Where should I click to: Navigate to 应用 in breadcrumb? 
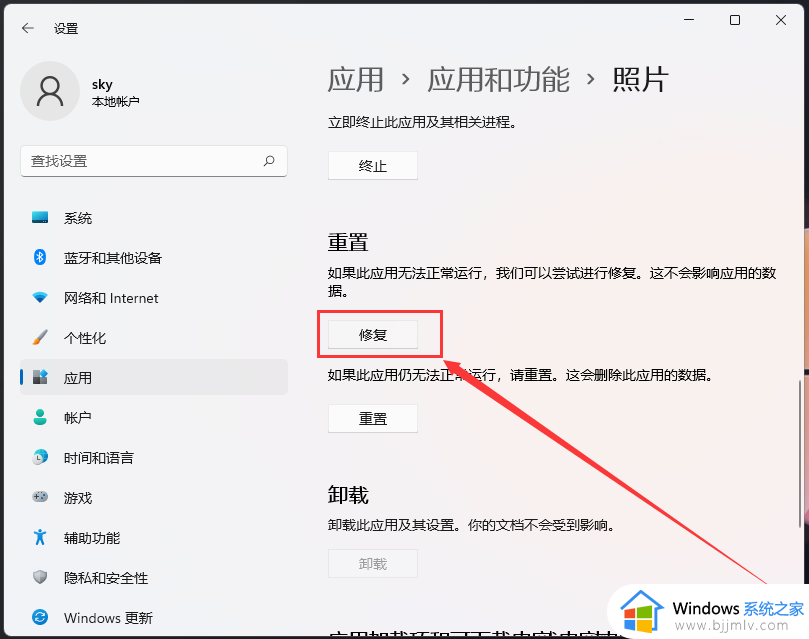(356, 80)
